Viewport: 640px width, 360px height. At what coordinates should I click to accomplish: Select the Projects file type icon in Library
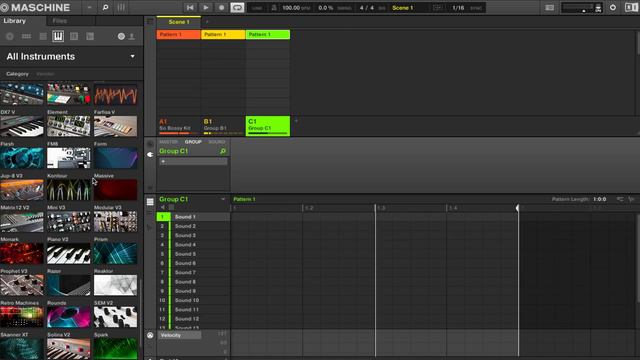tap(9, 36)
